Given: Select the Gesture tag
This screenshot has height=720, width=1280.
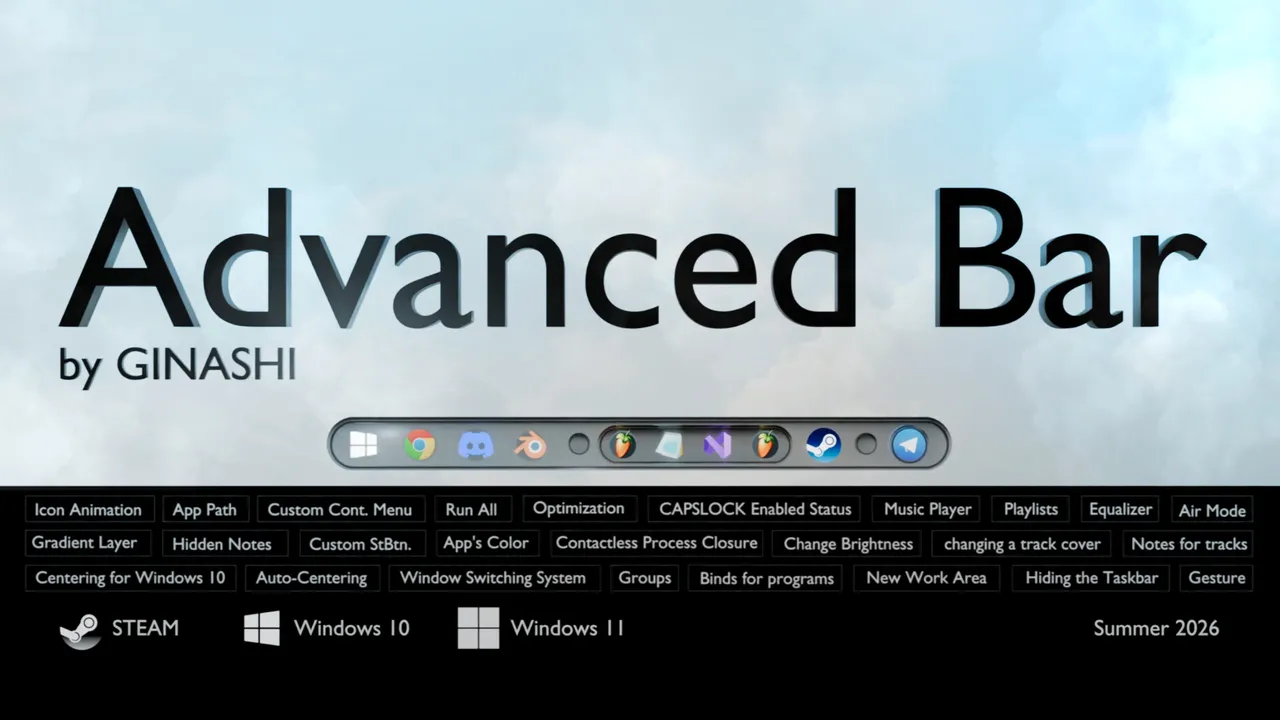Looking at the screenshot, I should [x=1217, y=577].
